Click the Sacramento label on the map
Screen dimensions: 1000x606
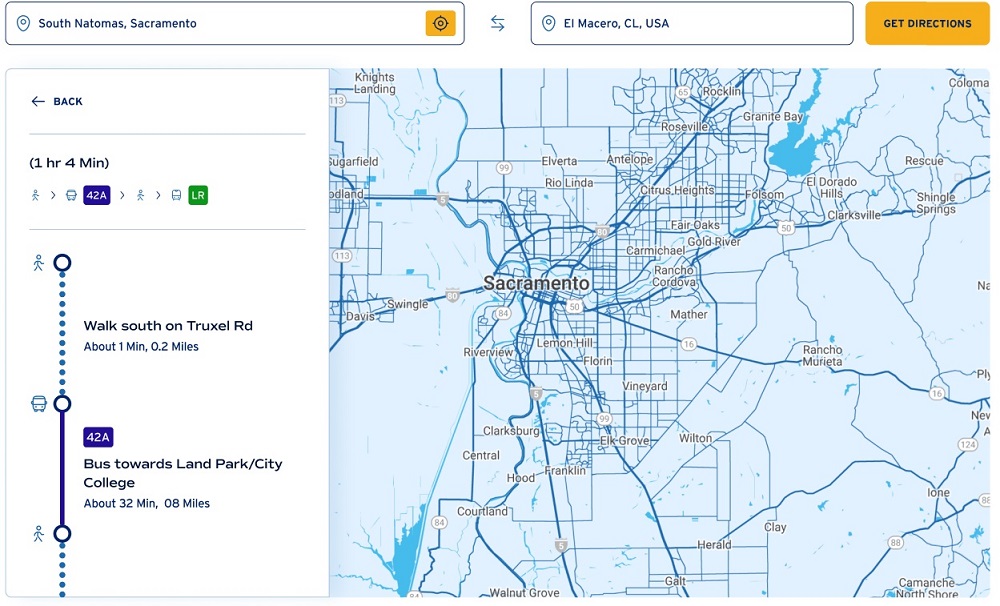click(536, 284)
